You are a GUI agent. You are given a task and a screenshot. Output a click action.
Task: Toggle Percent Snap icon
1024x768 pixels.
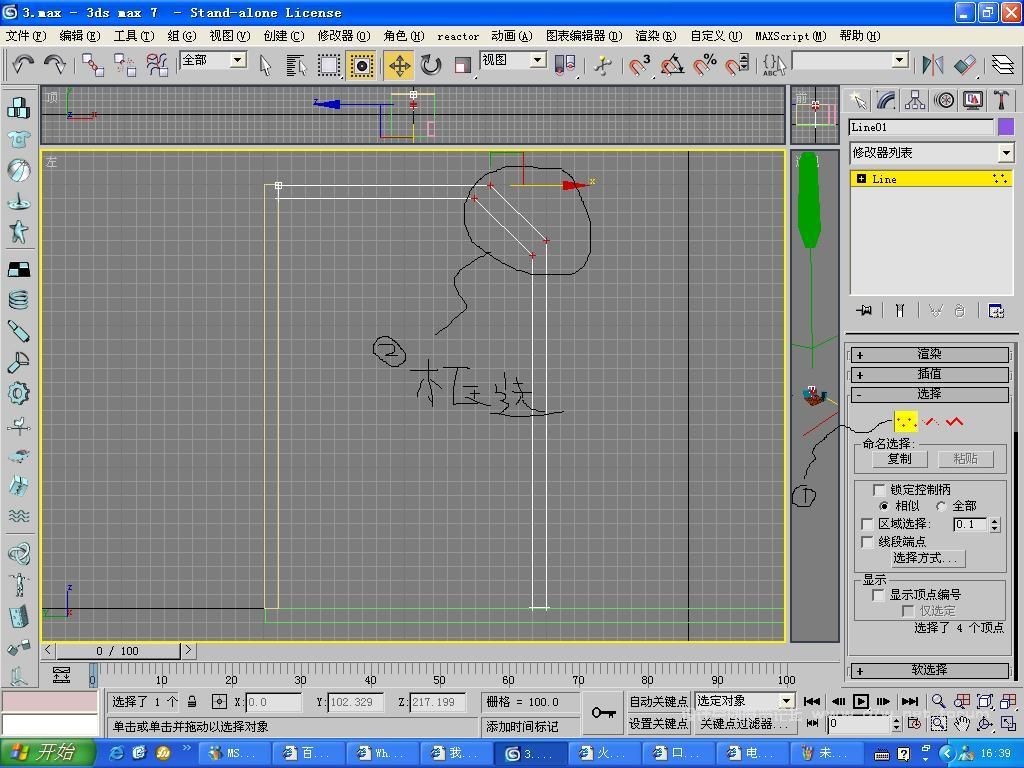click(x=705, y=65)
